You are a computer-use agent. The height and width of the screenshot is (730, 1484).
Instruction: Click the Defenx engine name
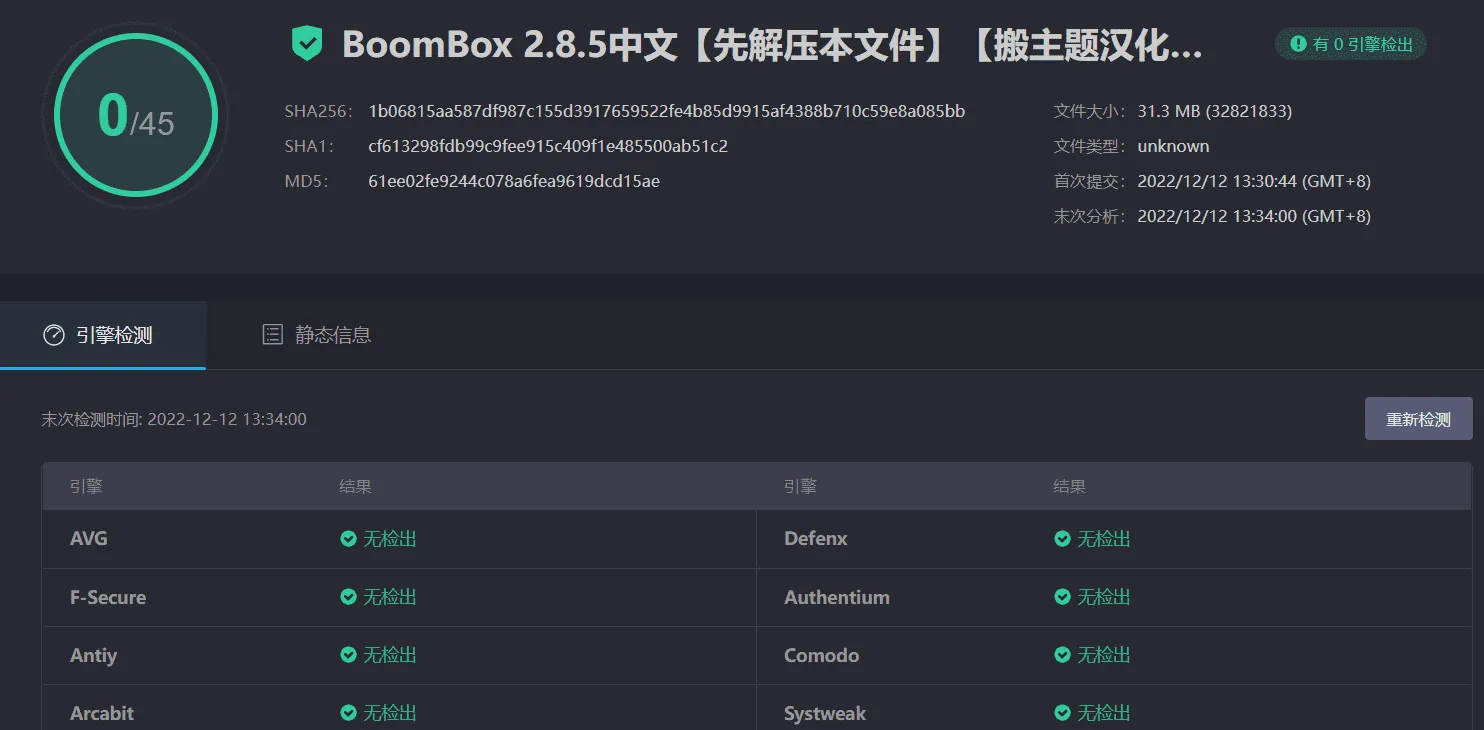pyautogui.click(x=816, y=539)
